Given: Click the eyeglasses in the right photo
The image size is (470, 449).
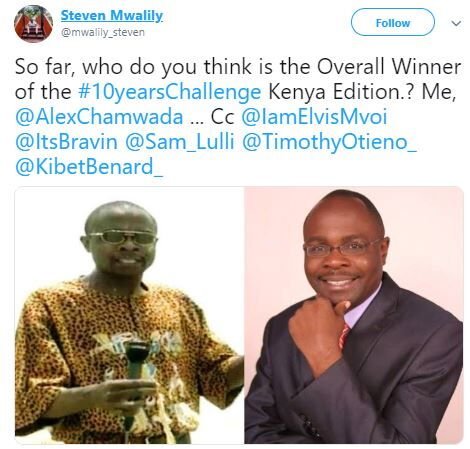Looking at the screenshot, I should [x=342, y=248].
